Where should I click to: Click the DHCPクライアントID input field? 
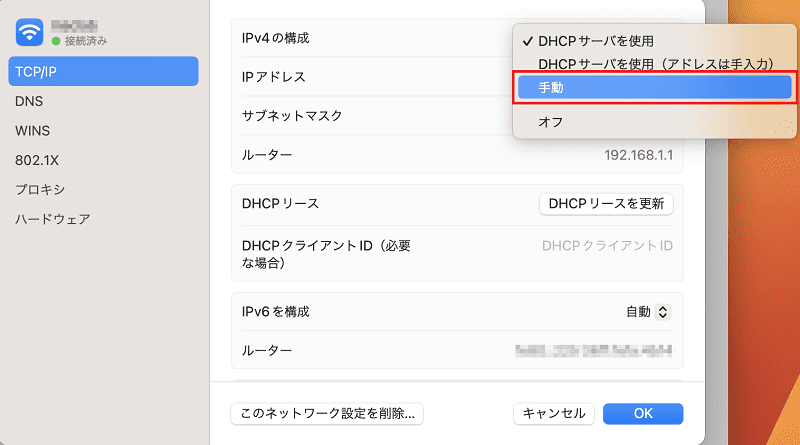click(607, 246)
